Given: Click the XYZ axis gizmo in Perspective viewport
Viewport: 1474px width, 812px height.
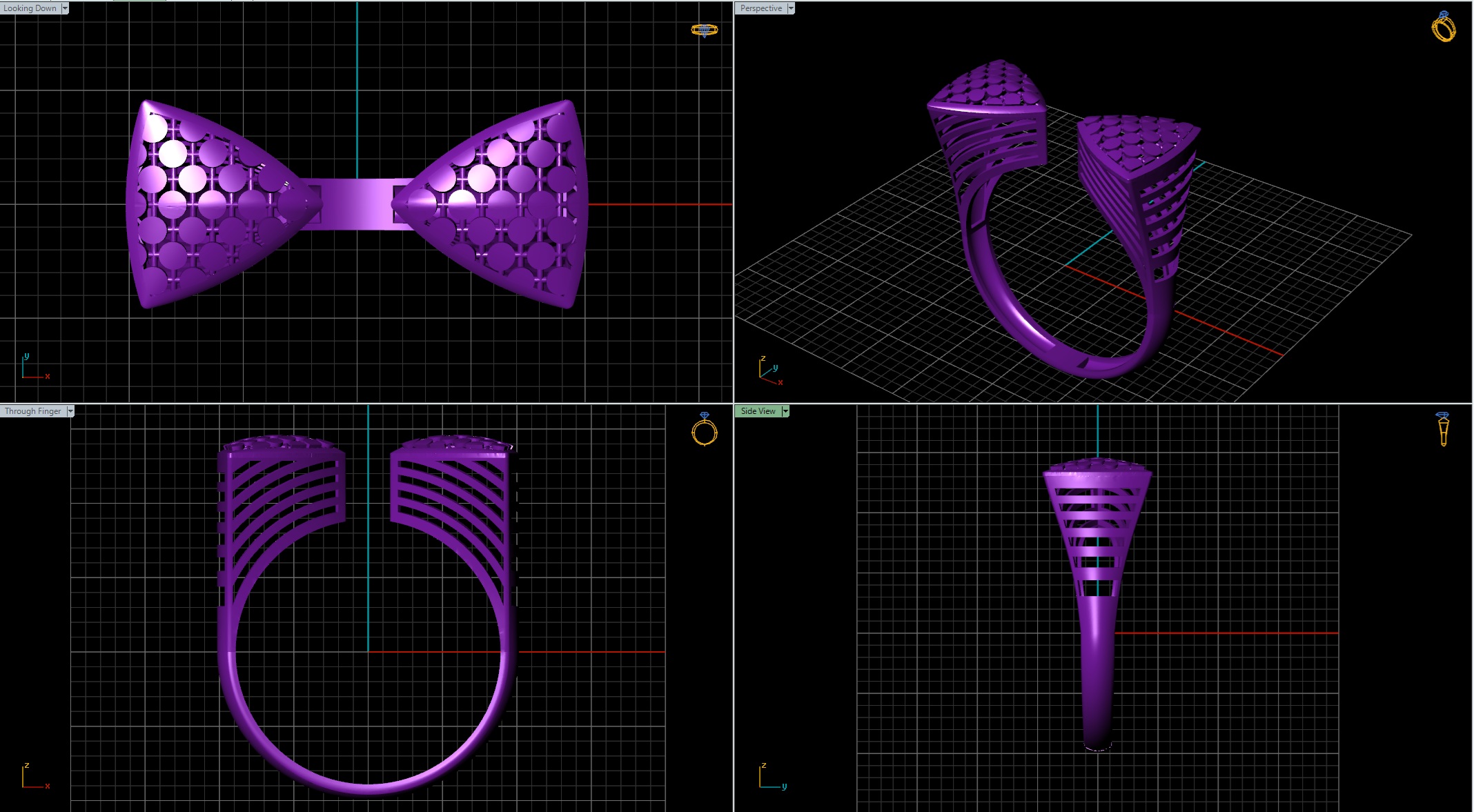Looking at the screenshot, I should click(769, 371).
